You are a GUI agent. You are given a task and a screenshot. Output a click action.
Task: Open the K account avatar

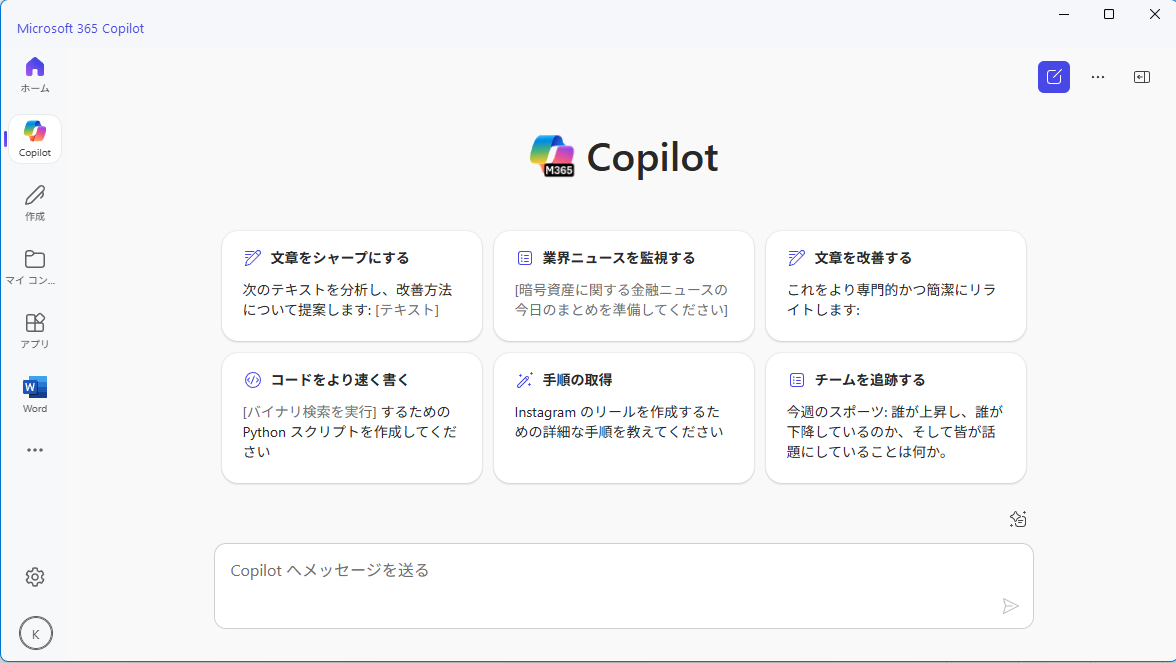[35, 634]
